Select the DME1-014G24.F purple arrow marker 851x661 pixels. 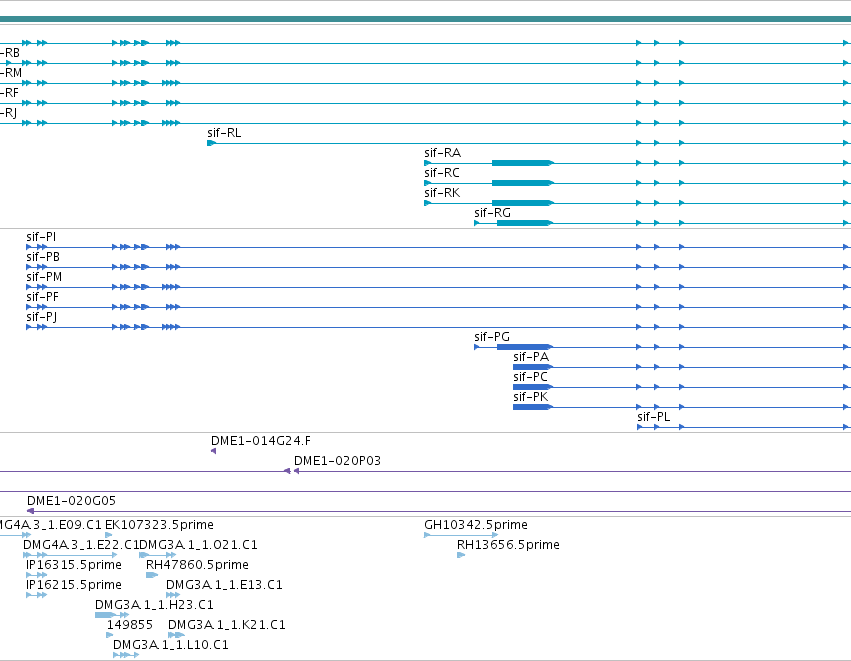(213, 451)
